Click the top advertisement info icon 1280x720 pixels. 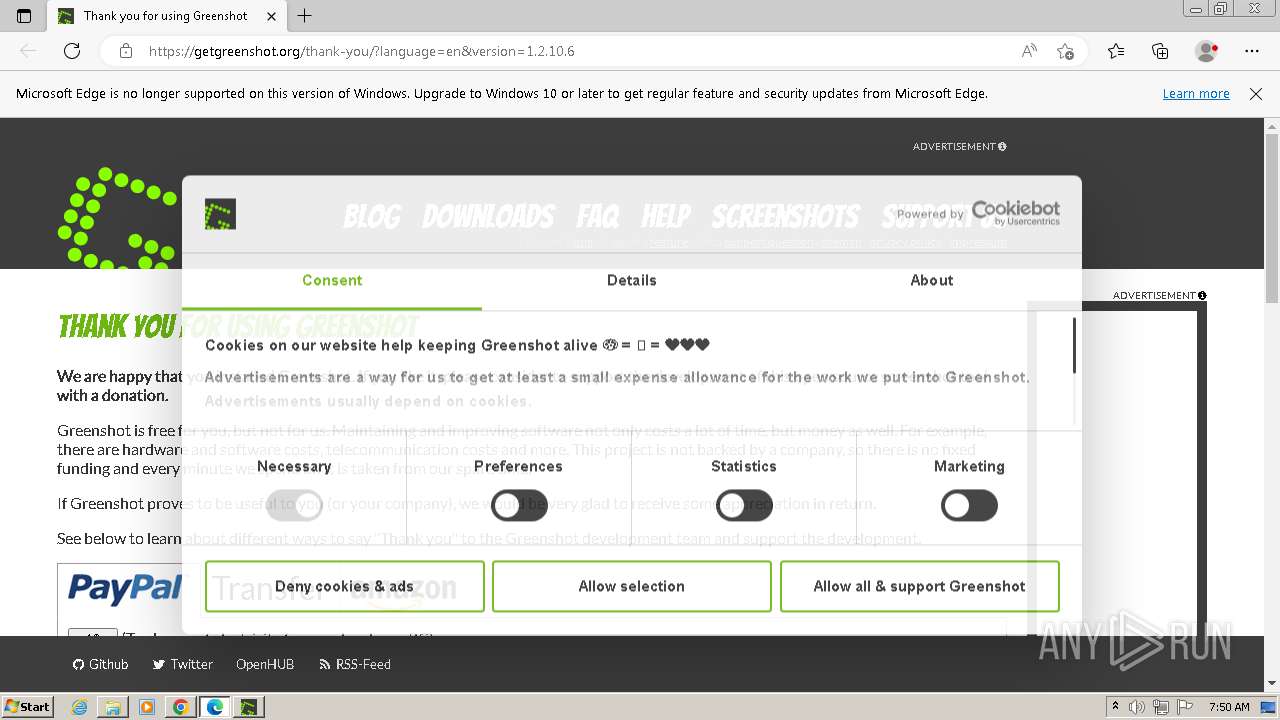[1002, 146]
